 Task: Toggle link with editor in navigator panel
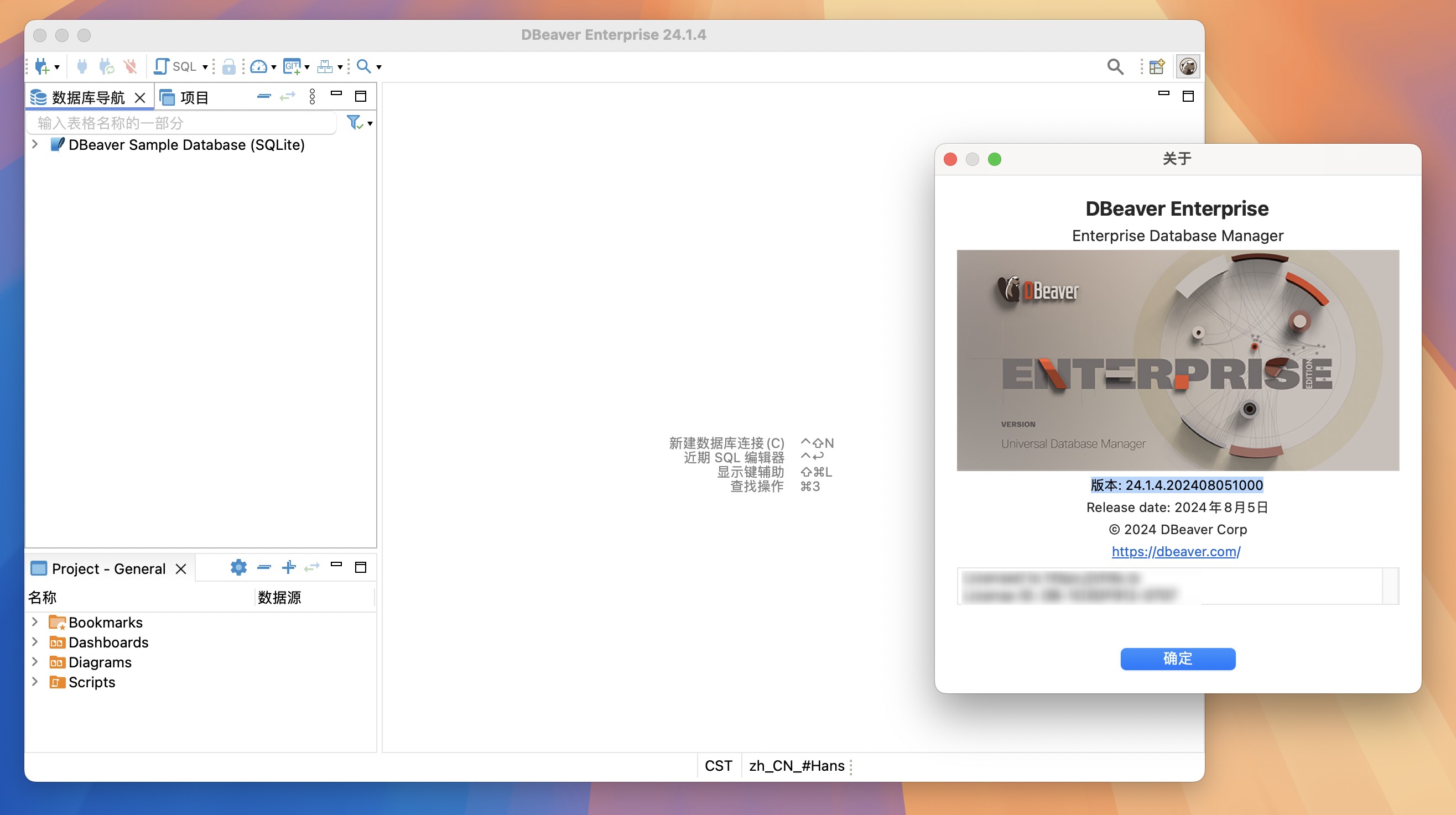[288, 97]
